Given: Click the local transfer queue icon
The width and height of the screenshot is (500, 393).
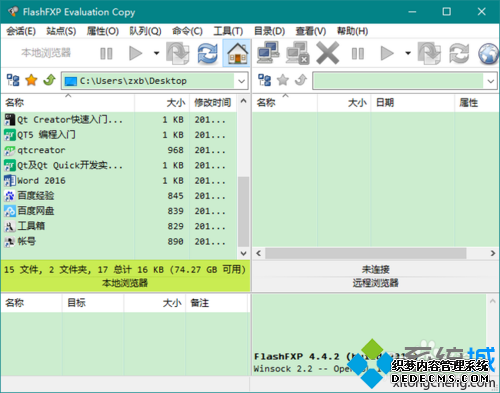Looking at the screenshot, I should pos(177,53).
